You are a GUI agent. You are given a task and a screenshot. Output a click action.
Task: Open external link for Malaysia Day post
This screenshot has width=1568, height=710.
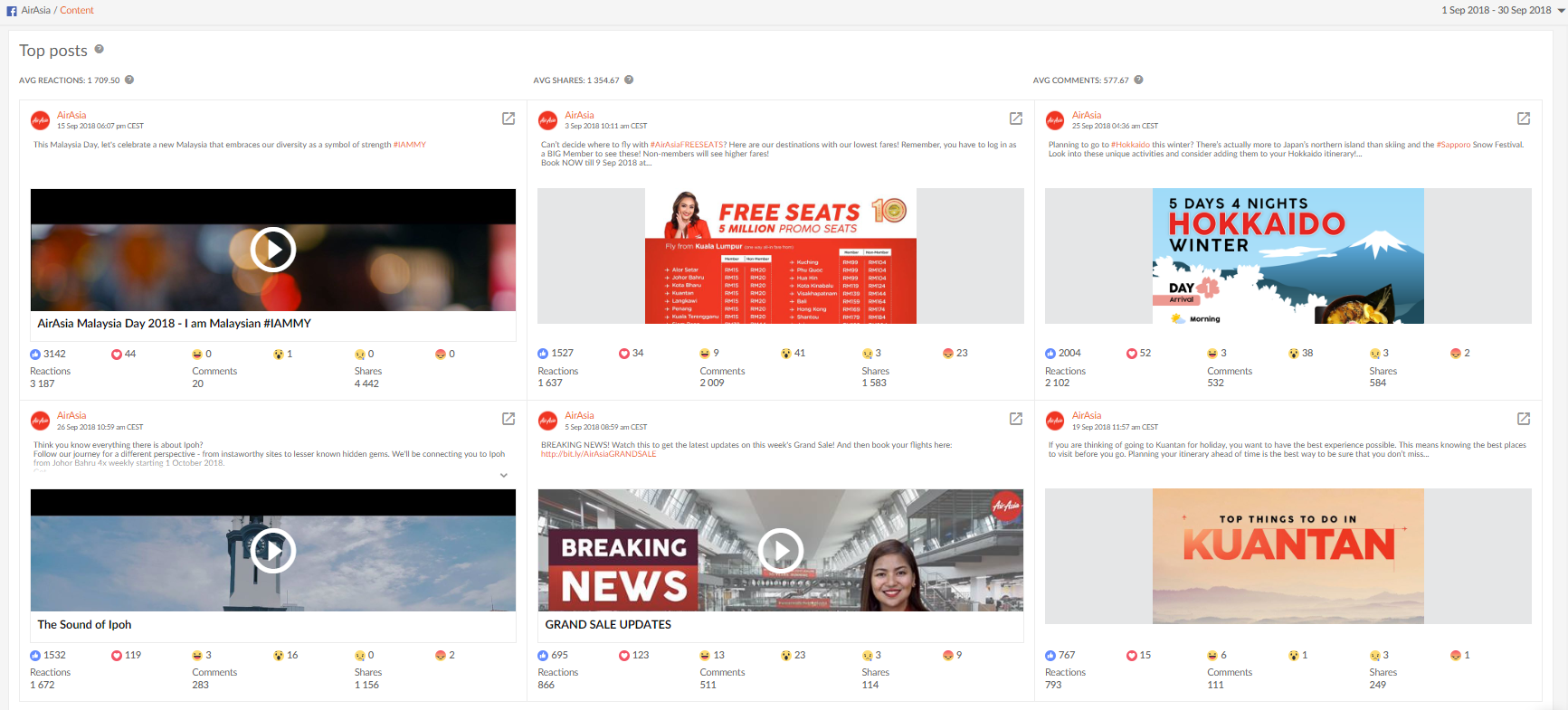508,118
